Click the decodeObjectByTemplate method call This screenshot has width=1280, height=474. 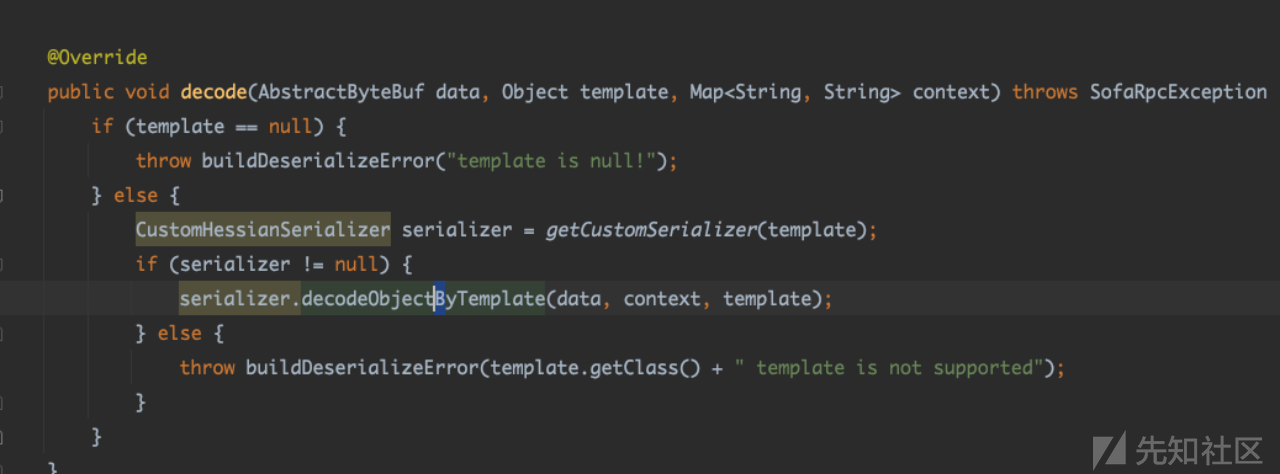423,299
